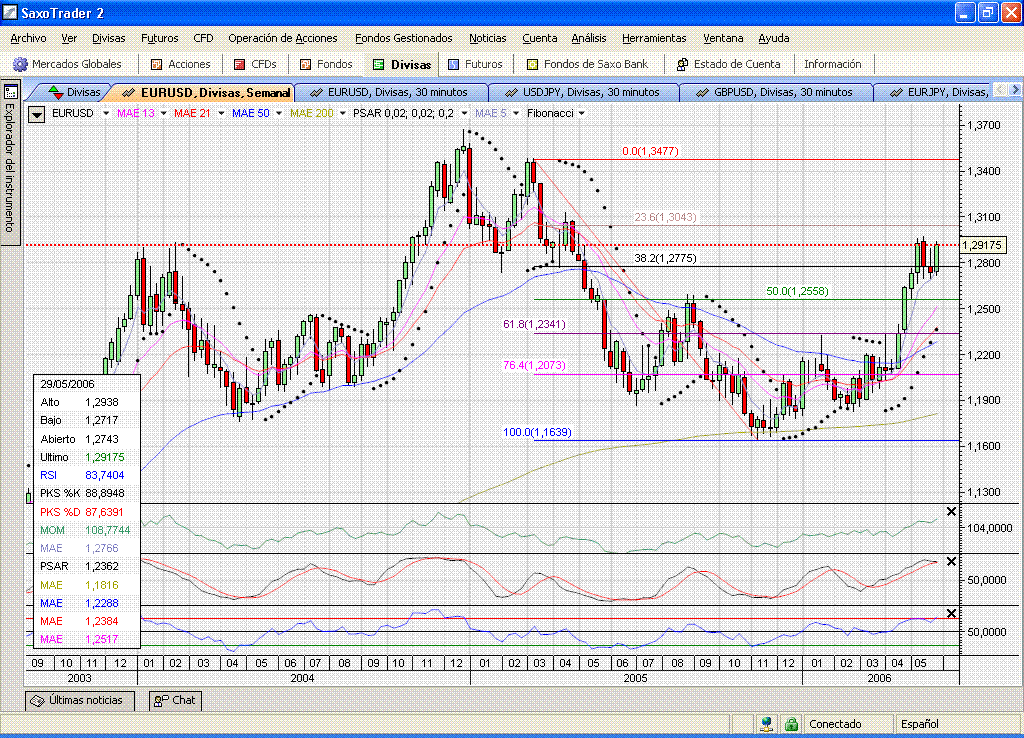Expand the PSAR settings dropdown
Screen dimensions: 1024x738
click(x=464, y=114)
